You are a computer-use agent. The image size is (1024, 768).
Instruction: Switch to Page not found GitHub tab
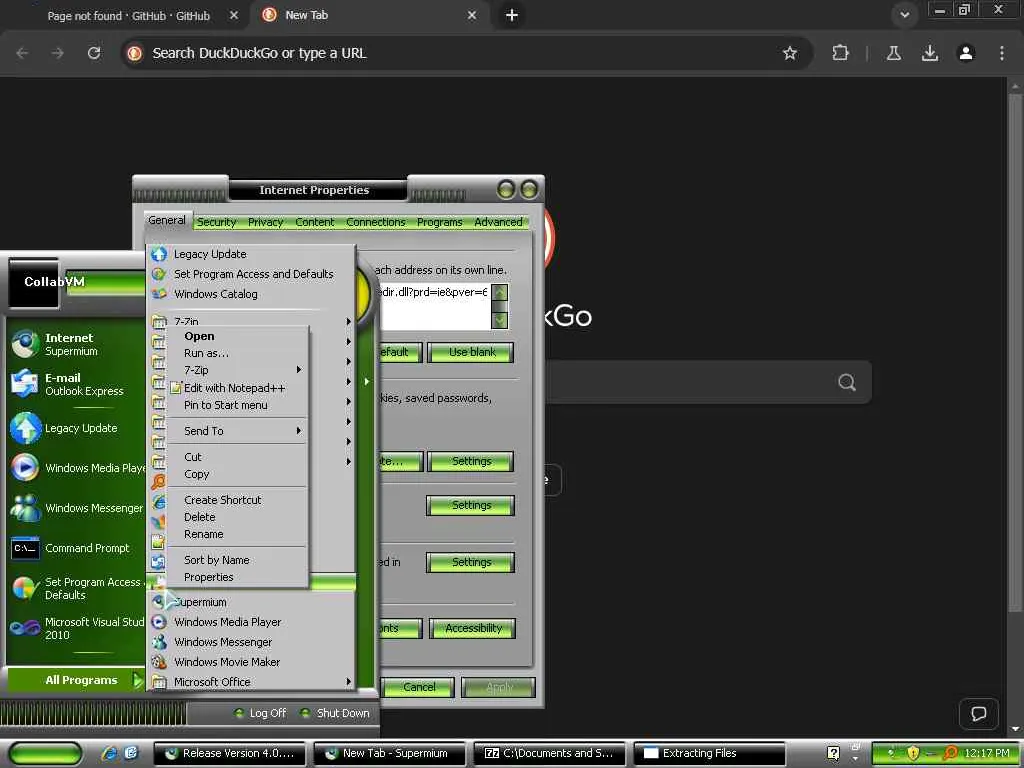129,15
